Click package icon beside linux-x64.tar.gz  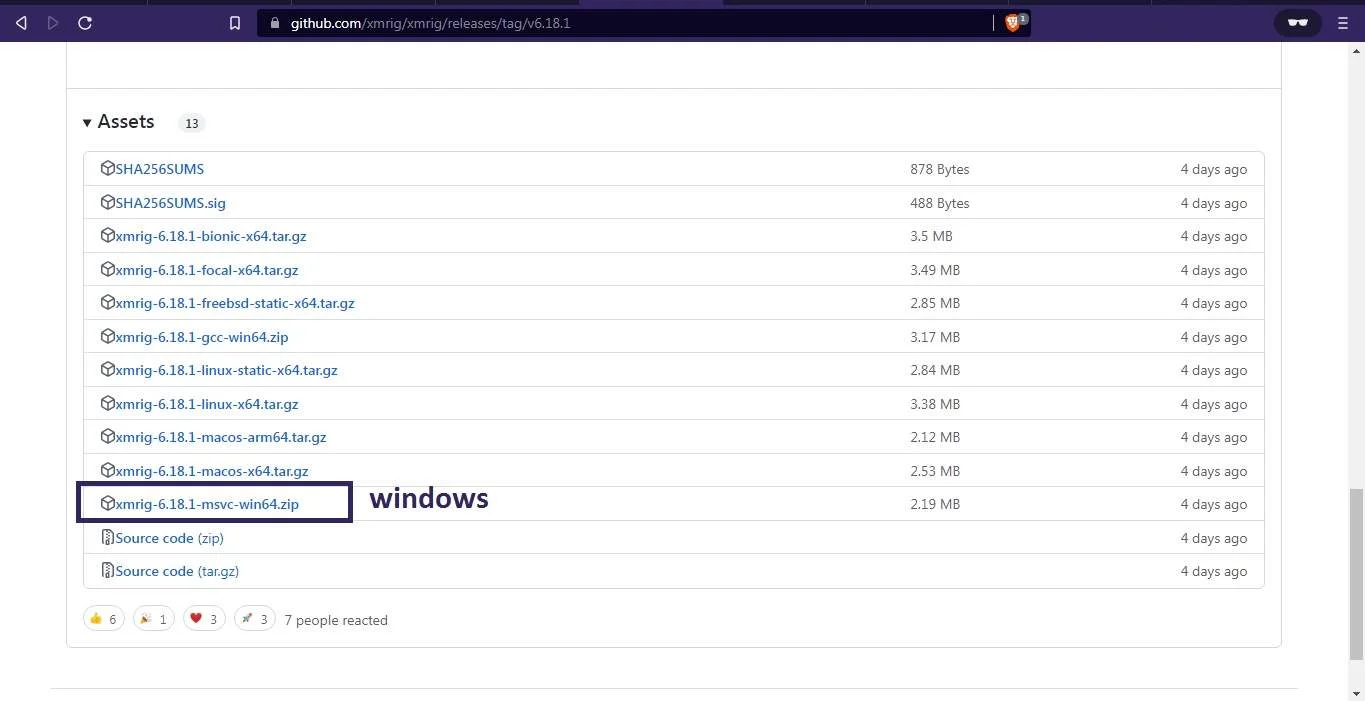pos(108,403)
